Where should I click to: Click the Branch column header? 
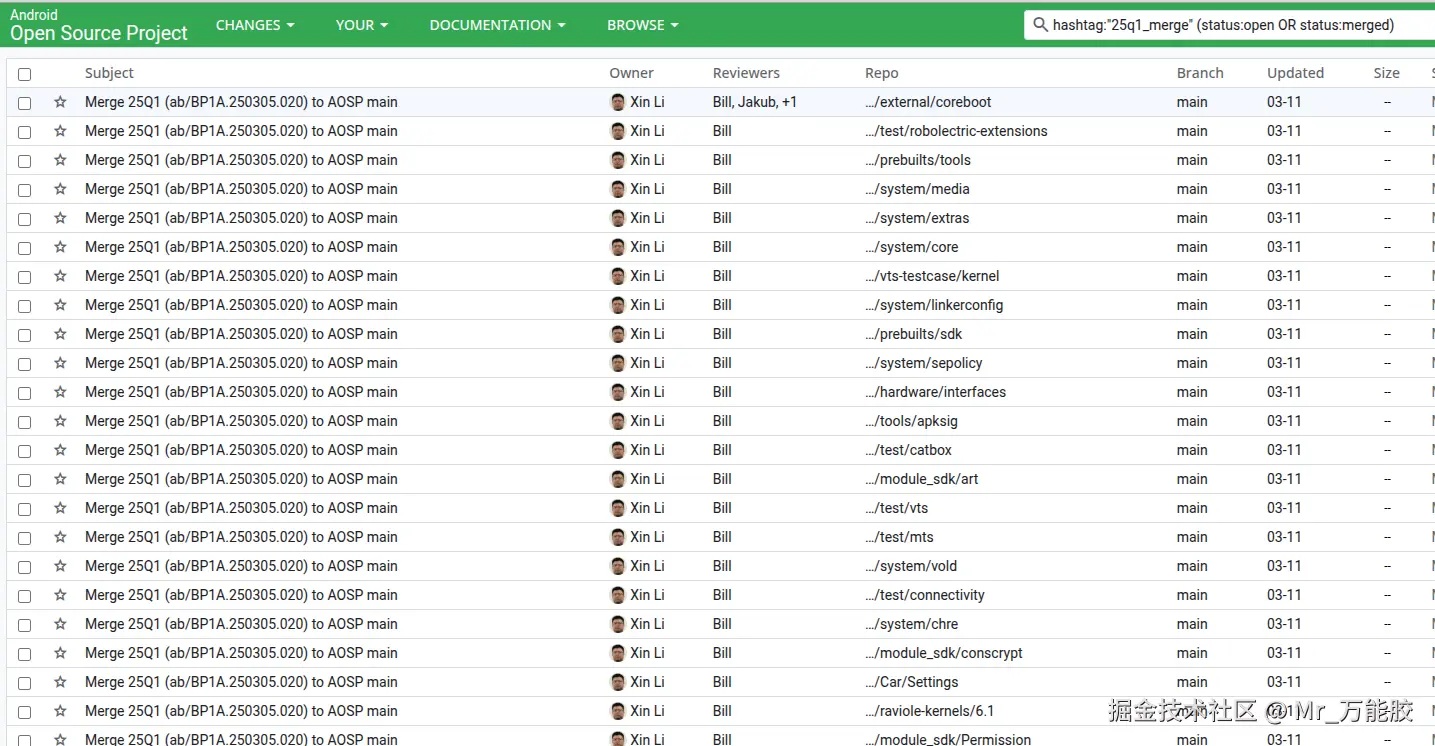pos(1200,73)
